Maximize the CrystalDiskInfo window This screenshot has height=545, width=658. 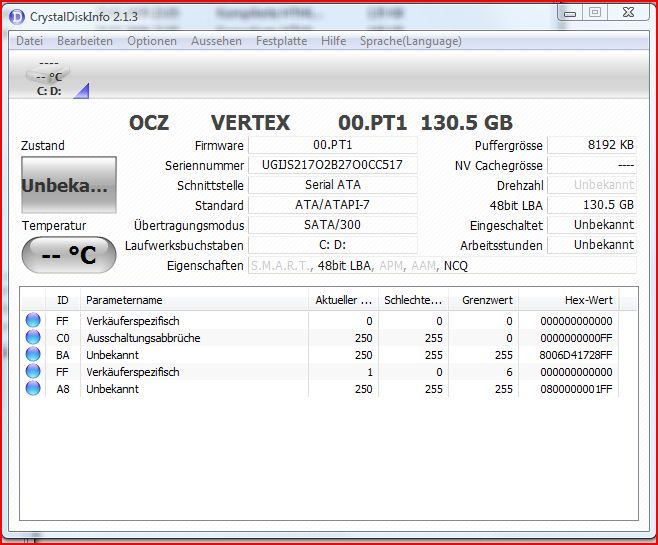(595, 13)
